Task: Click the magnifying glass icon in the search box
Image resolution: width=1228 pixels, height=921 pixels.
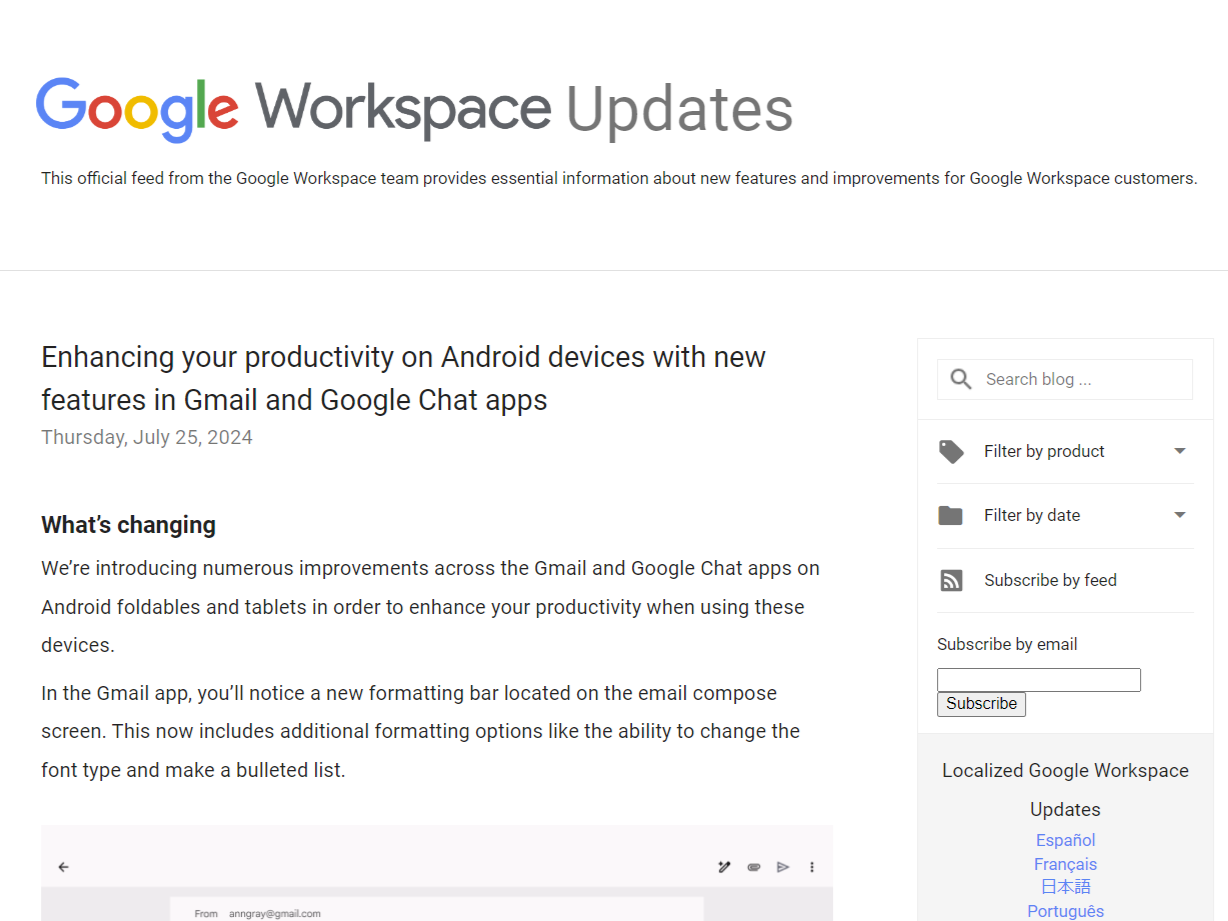Action: click(960, 379)
